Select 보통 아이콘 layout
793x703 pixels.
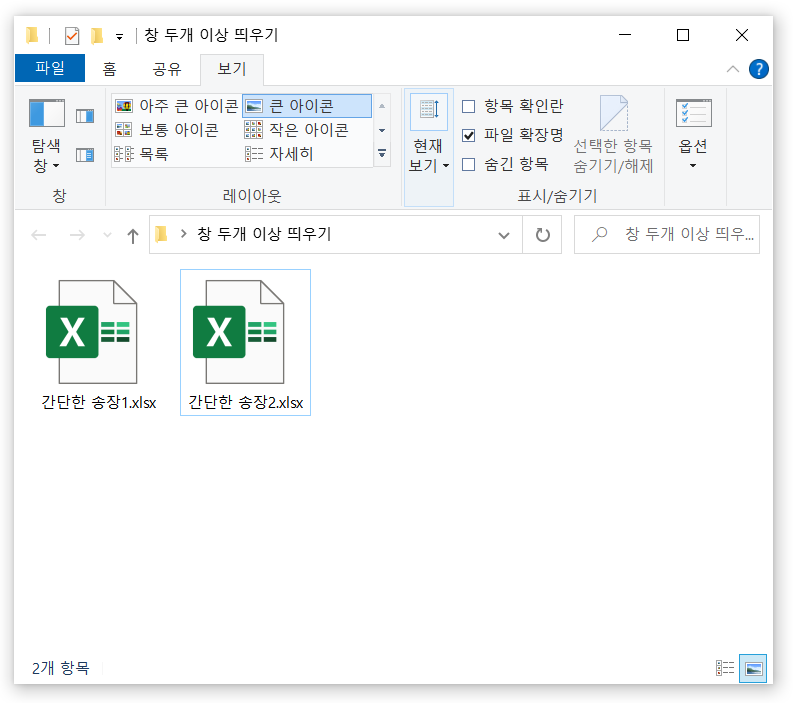[x=166, y=130]
